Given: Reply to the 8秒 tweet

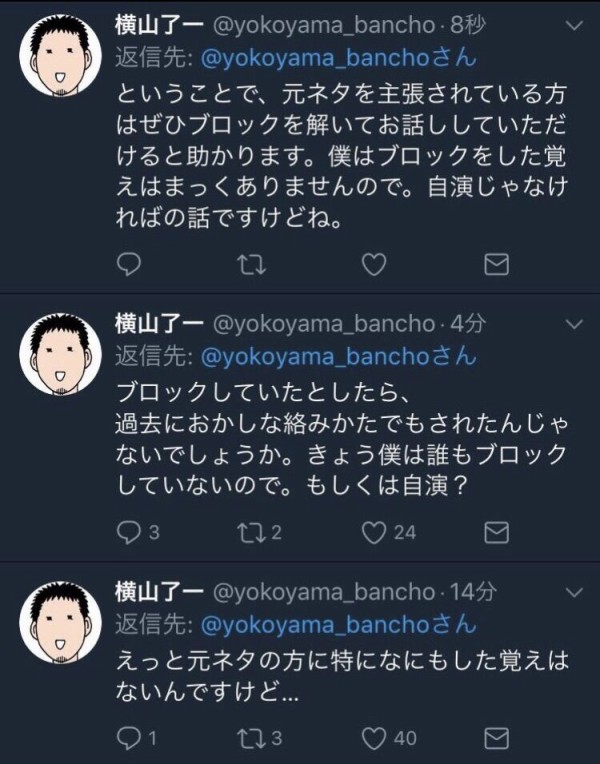Looking at the screenshot, I should [130, 263].
